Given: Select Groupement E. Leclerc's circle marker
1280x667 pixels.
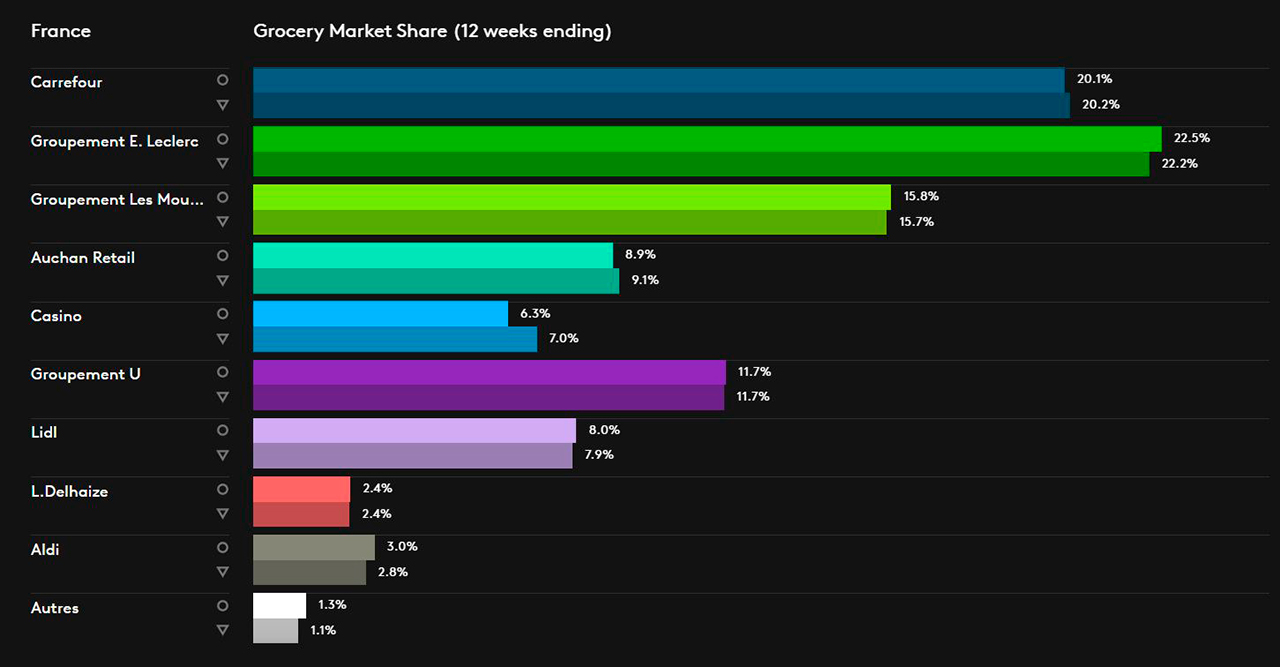Looking at the screenshot, I should pos(222,139).
